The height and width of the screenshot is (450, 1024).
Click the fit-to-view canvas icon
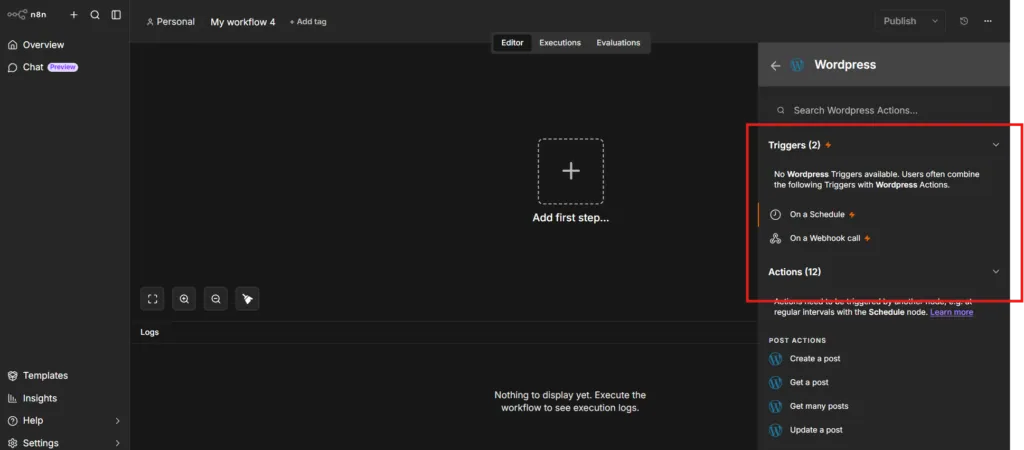click(152, 299)
